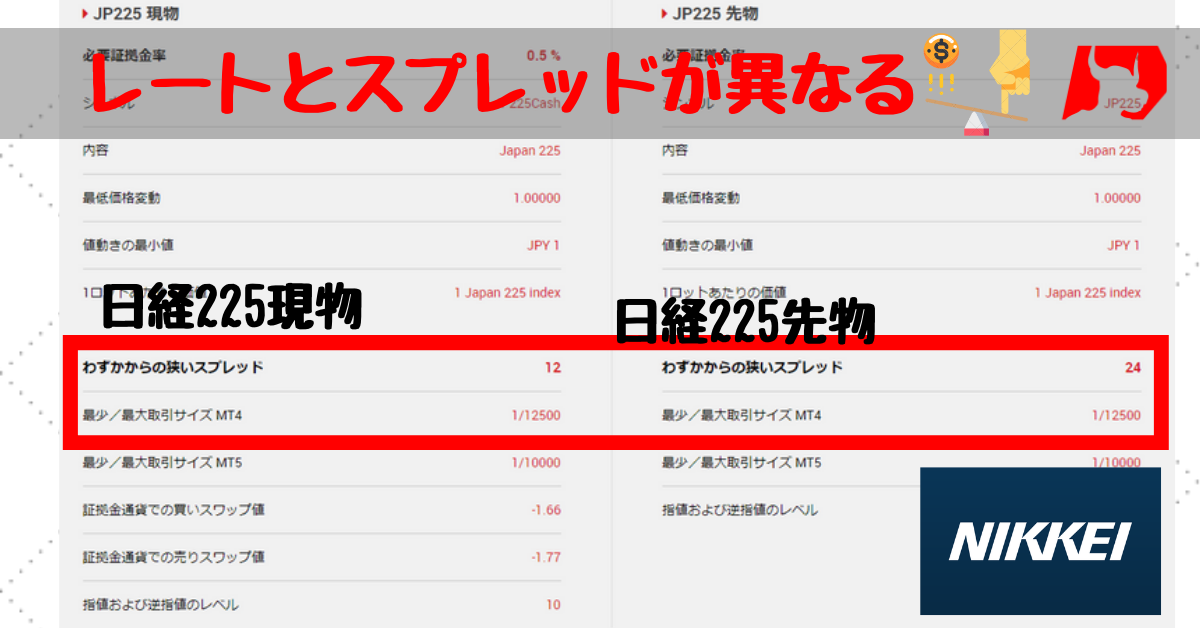Click the buy swap value -1.66
The image size is (1200, 628).
coord(546,510)
